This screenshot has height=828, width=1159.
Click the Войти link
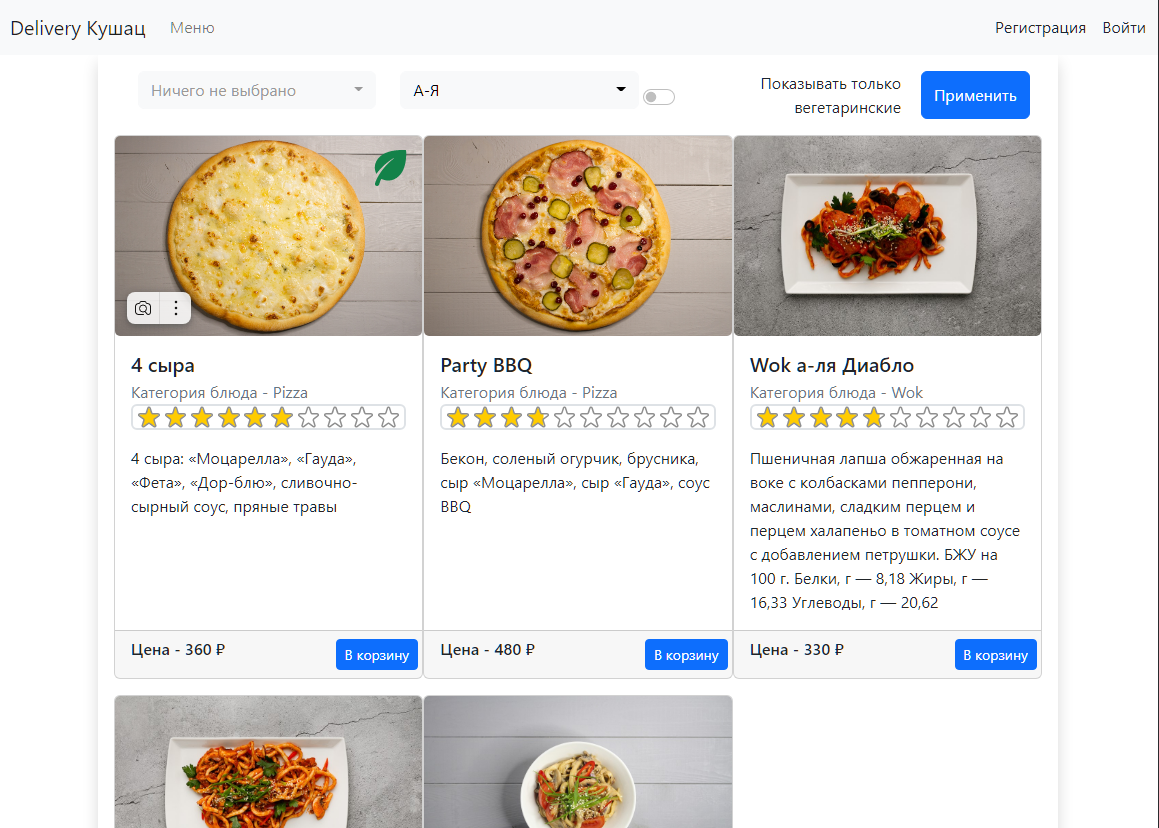[x=1124, y=27]
